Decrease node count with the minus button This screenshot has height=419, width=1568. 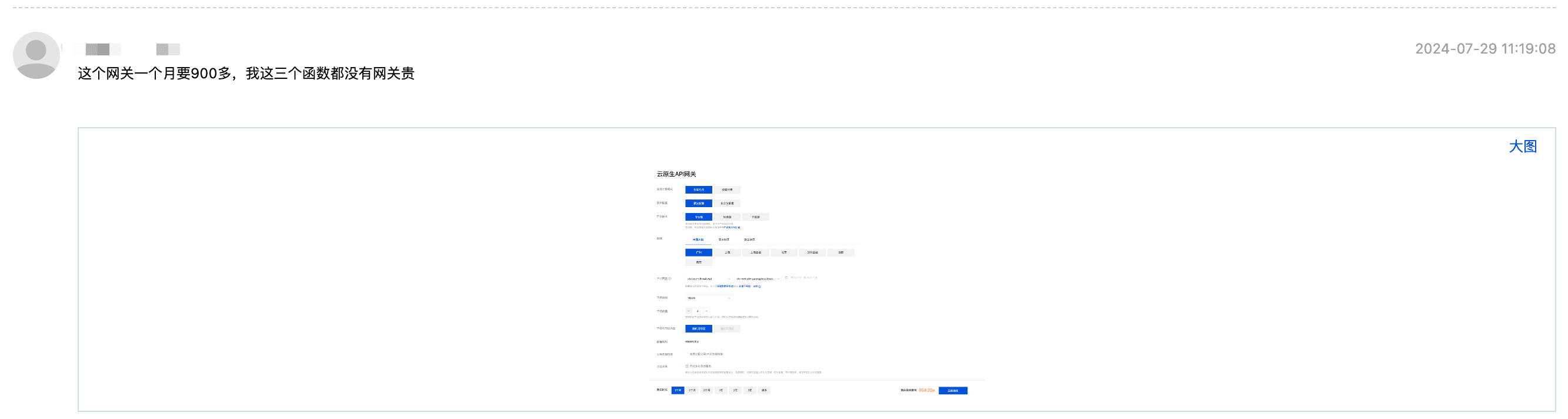point(689,311)
